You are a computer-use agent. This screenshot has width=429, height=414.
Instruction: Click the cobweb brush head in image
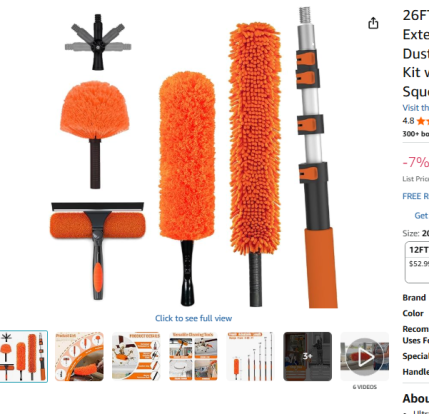pyautogui.click(x=95, y=133)
